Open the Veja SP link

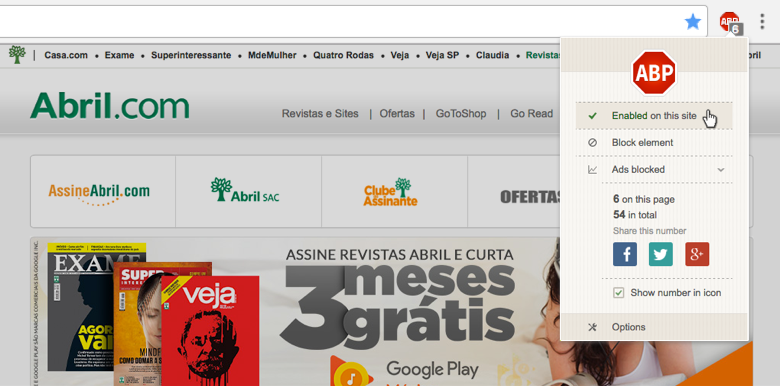click(x=442, y=55)
